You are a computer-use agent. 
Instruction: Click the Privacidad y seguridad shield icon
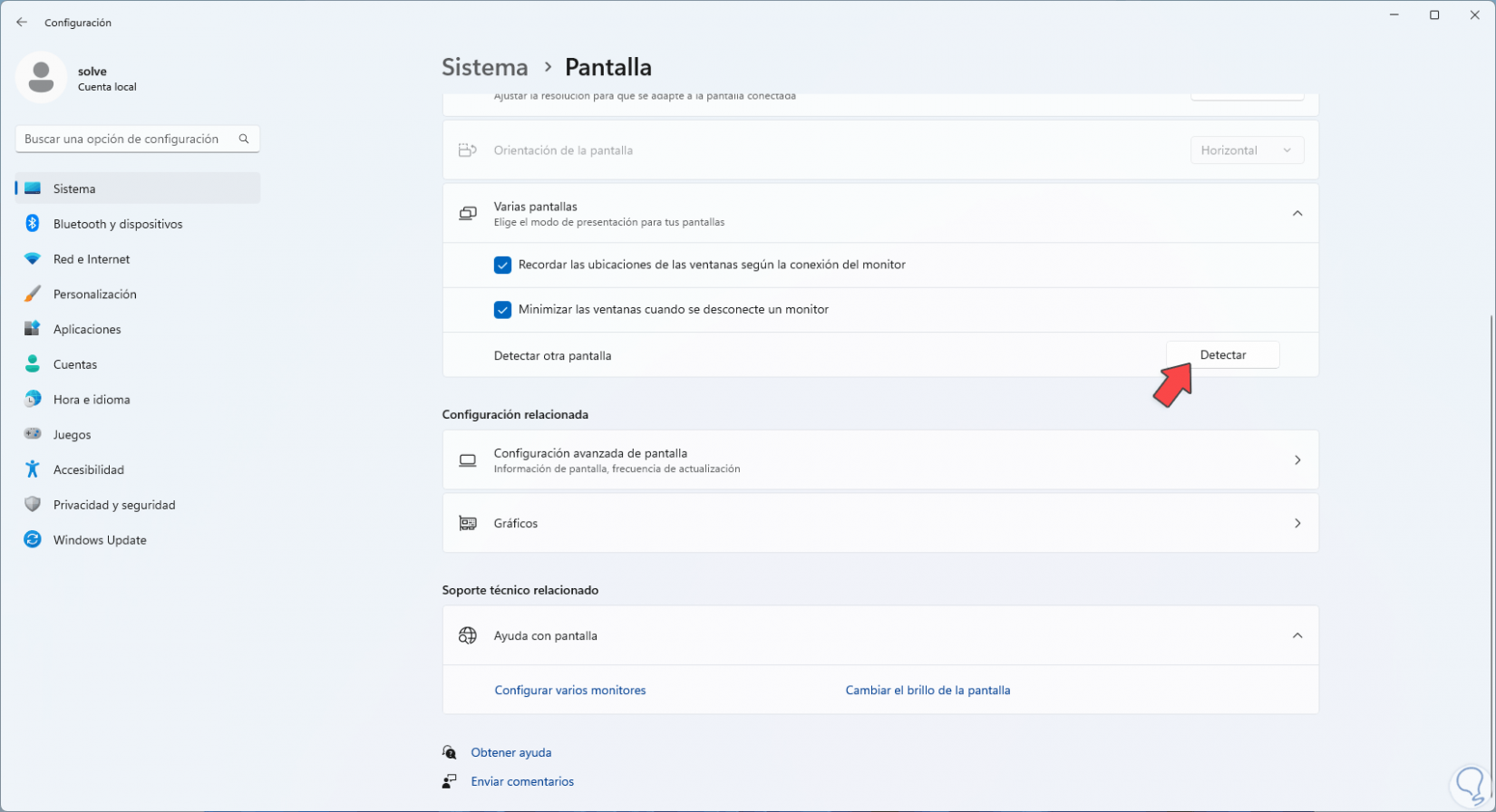(33, 505)
